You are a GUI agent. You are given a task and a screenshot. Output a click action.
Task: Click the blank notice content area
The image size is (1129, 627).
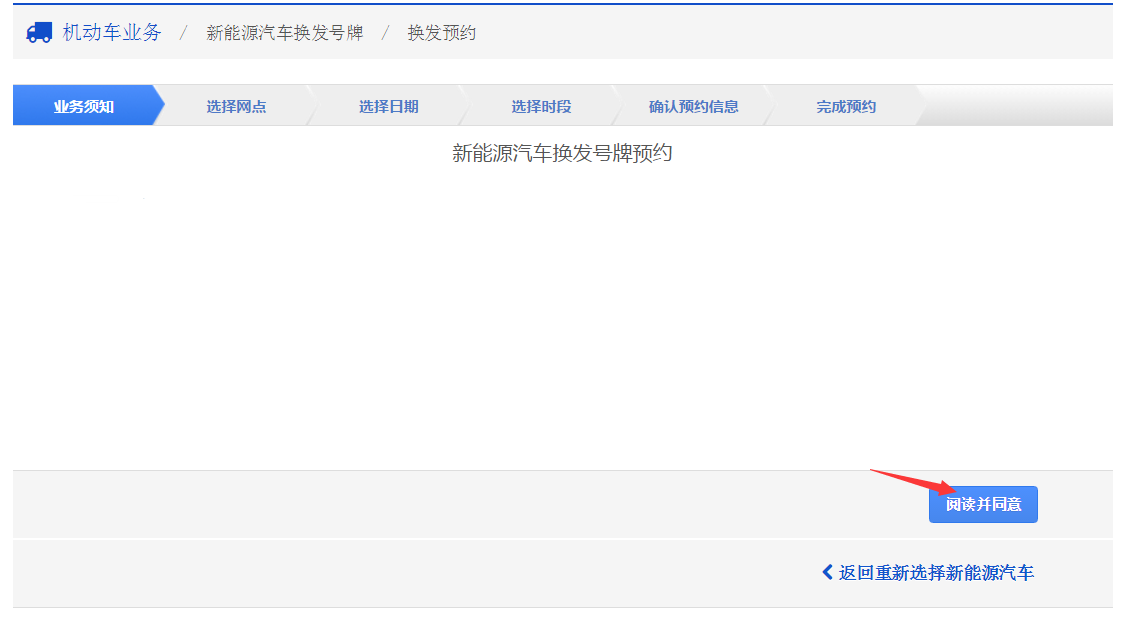(x=562, y=320)
